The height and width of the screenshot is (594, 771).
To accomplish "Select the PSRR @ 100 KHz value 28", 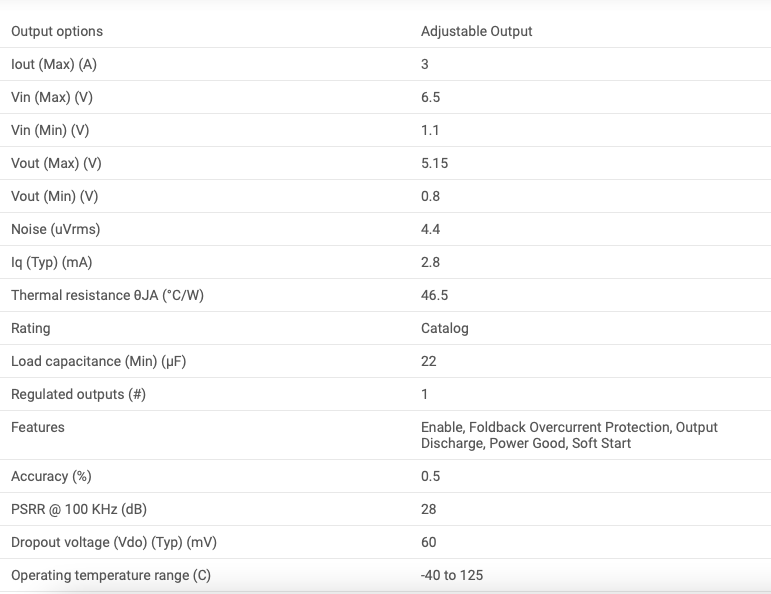I will click(428, 509).
